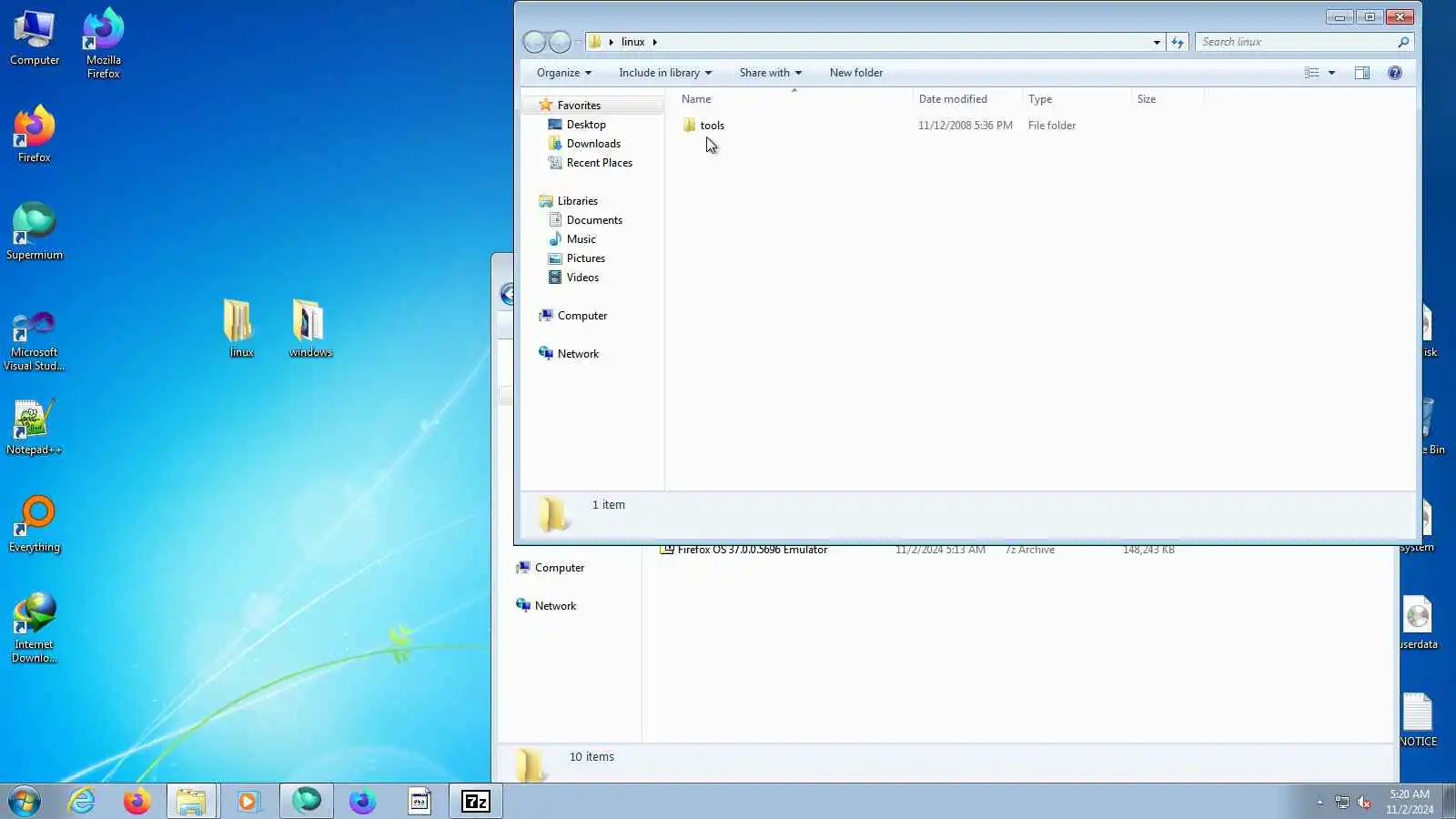Open the Computer desktop icon
1456x819 pixels.
pyautogui.click(x=35, y=38)
